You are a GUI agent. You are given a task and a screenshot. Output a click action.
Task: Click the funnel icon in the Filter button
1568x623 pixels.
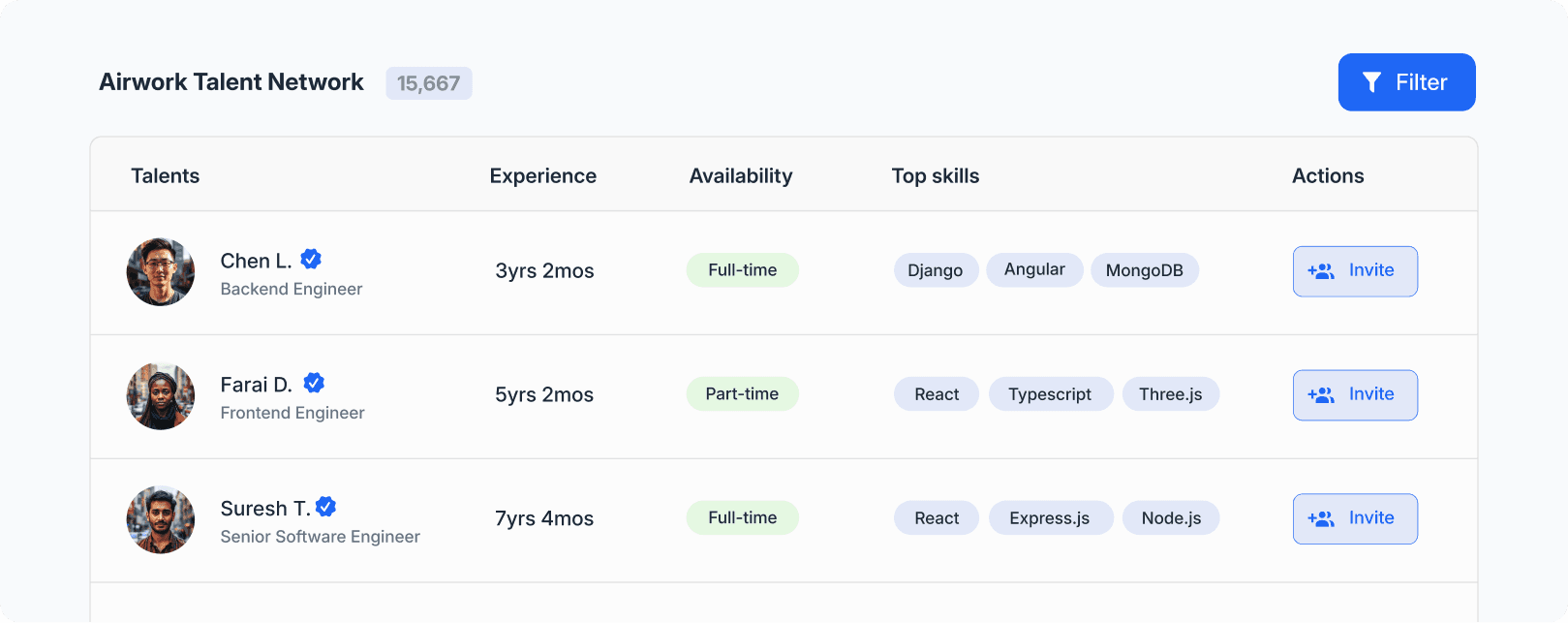coord(1371,82)
